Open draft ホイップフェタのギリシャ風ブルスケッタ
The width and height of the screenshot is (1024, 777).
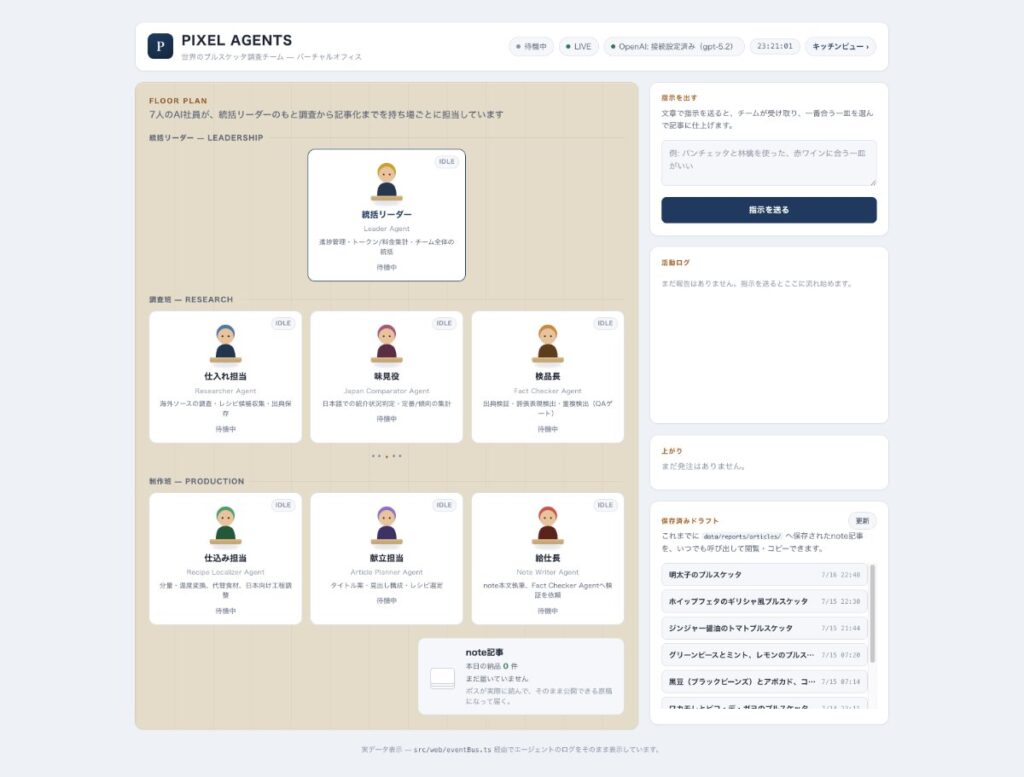764,601
